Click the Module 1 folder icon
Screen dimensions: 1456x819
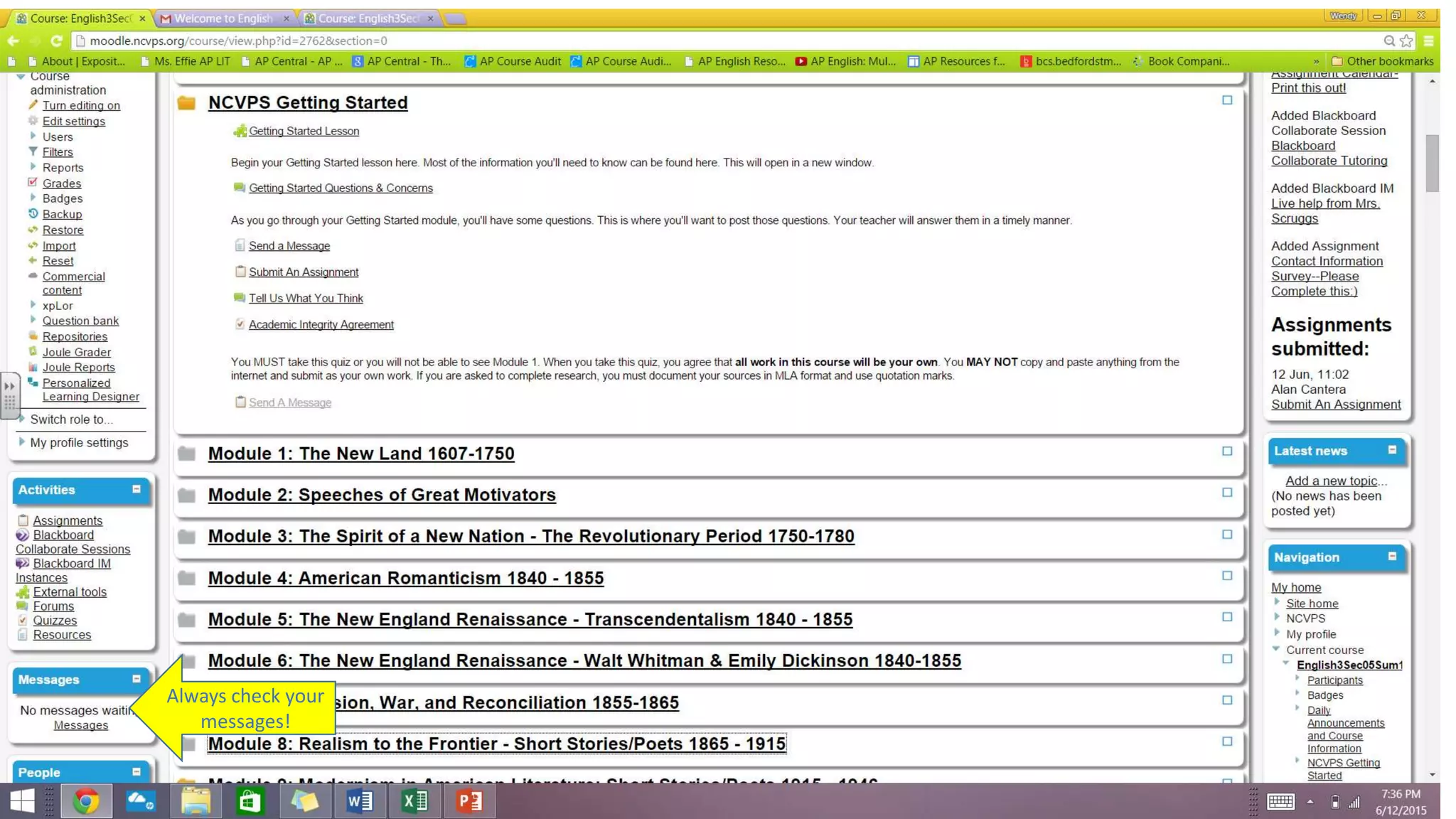coord(187,454)
